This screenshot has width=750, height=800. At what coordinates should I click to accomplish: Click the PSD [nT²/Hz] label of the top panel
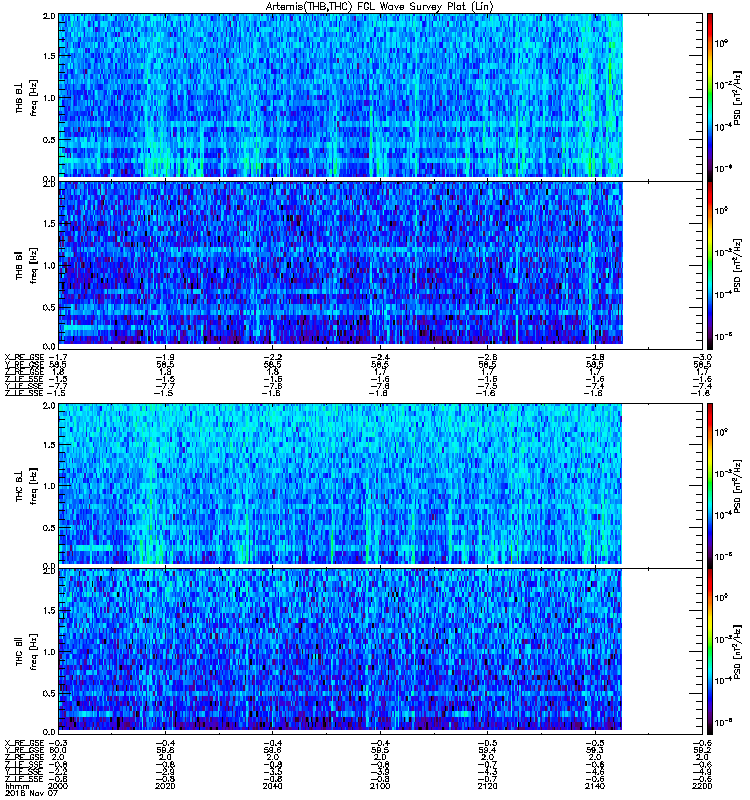pyautogui.click(x=738, y=98)
